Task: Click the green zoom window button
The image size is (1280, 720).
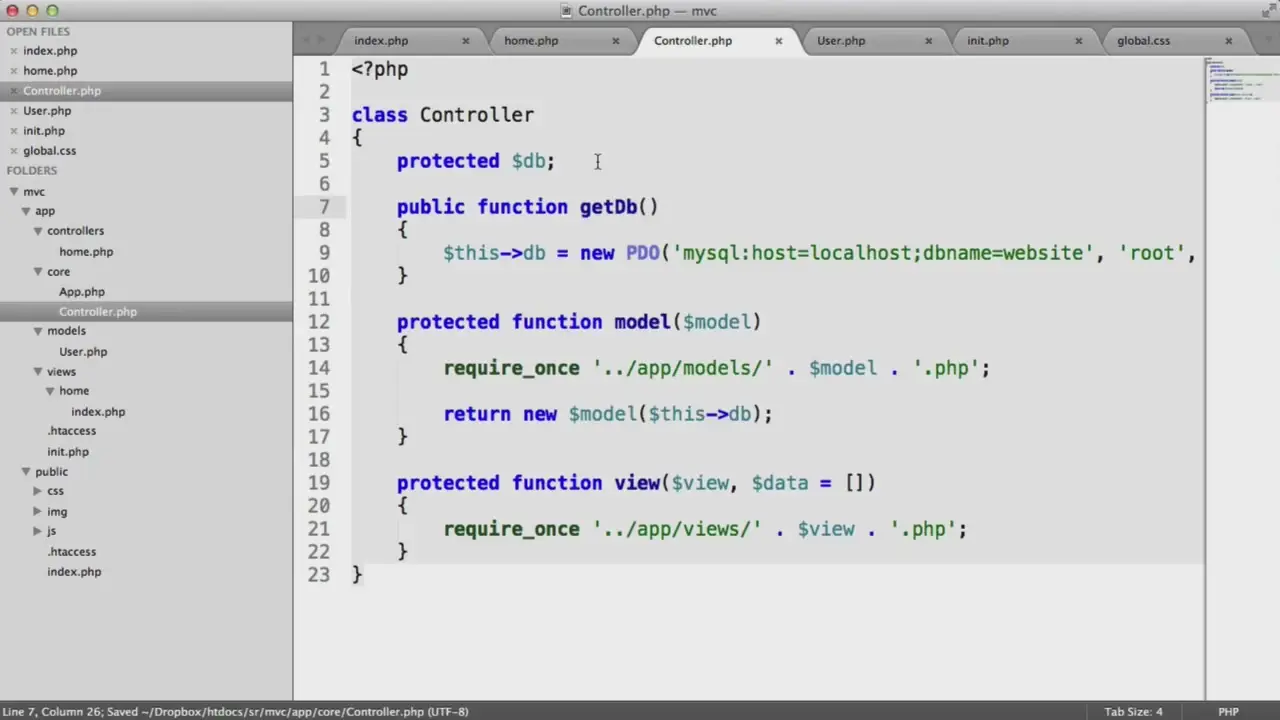Action: point(52,11)
